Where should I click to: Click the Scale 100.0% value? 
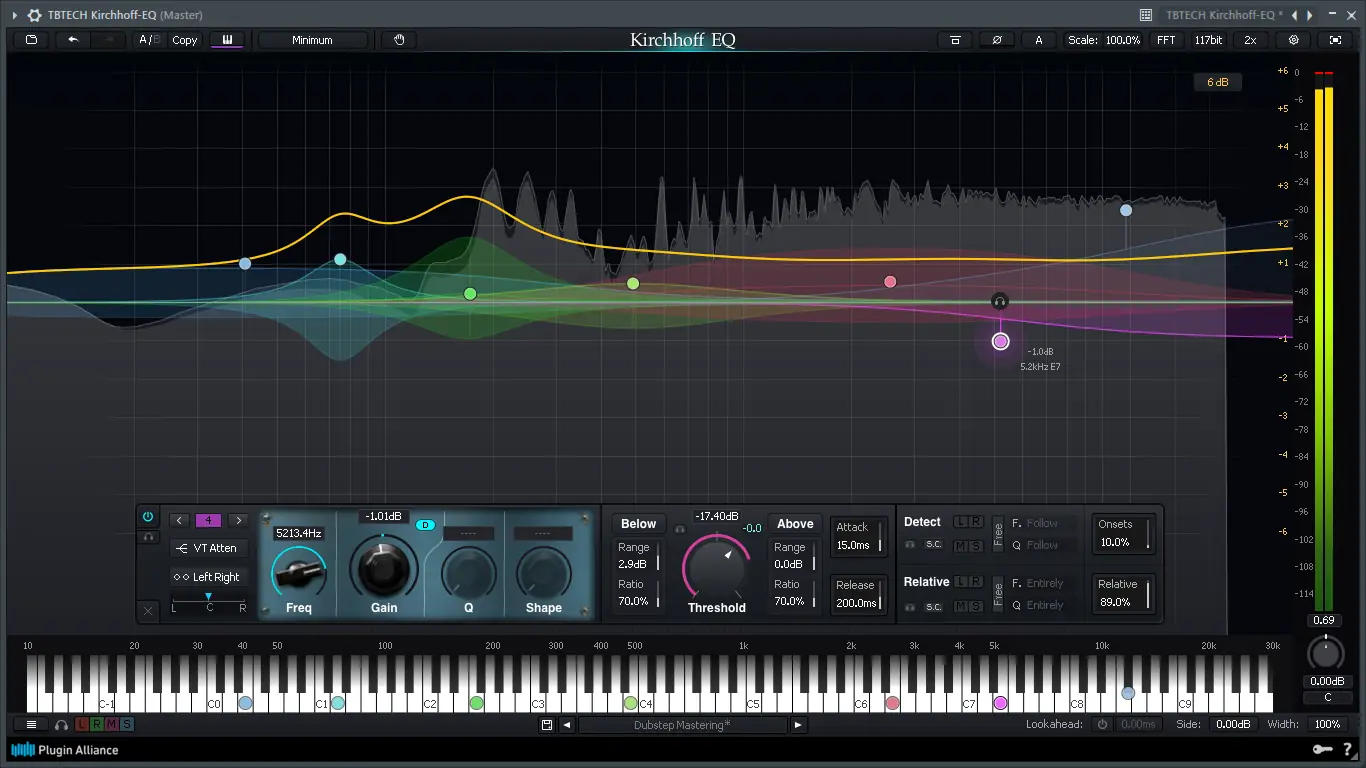[x=1122, y=40]
